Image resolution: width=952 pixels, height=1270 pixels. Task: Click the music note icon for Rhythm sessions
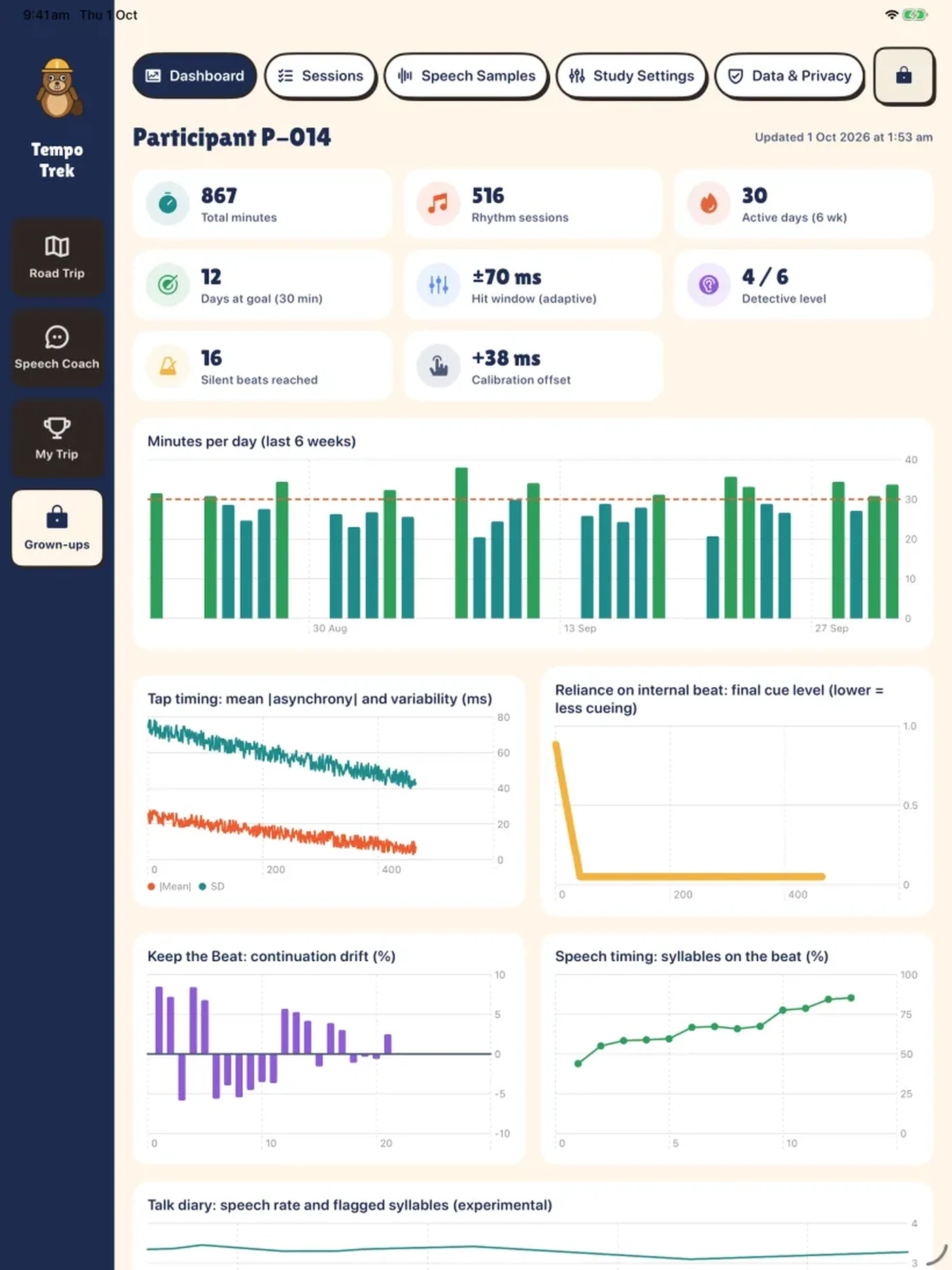tap(439, 203)
